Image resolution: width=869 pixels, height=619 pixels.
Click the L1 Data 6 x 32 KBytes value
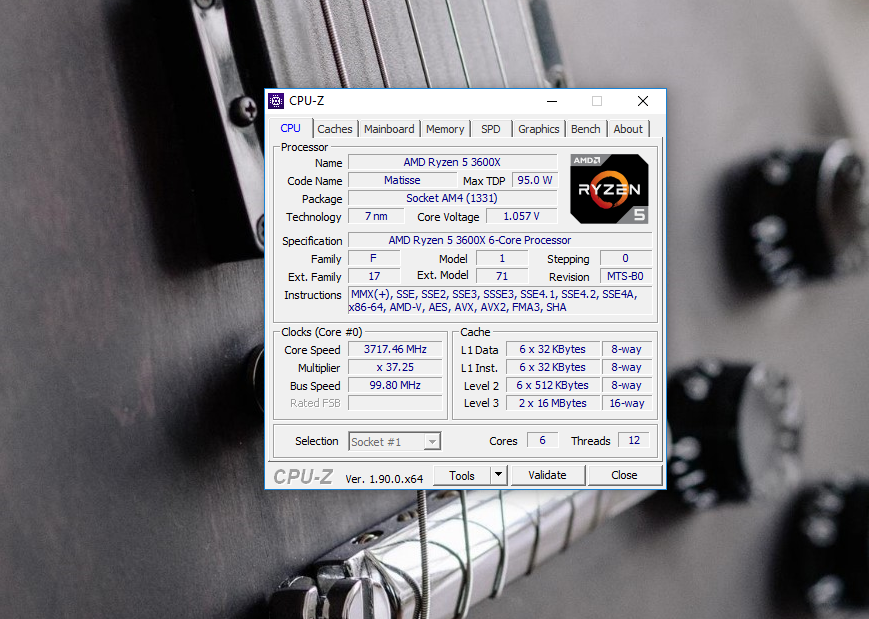pos(553,349)
